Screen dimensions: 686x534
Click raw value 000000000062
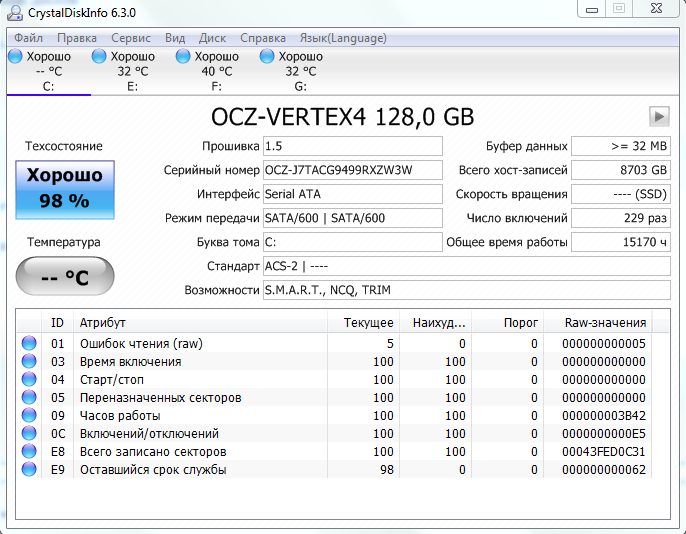pos(604,469)
